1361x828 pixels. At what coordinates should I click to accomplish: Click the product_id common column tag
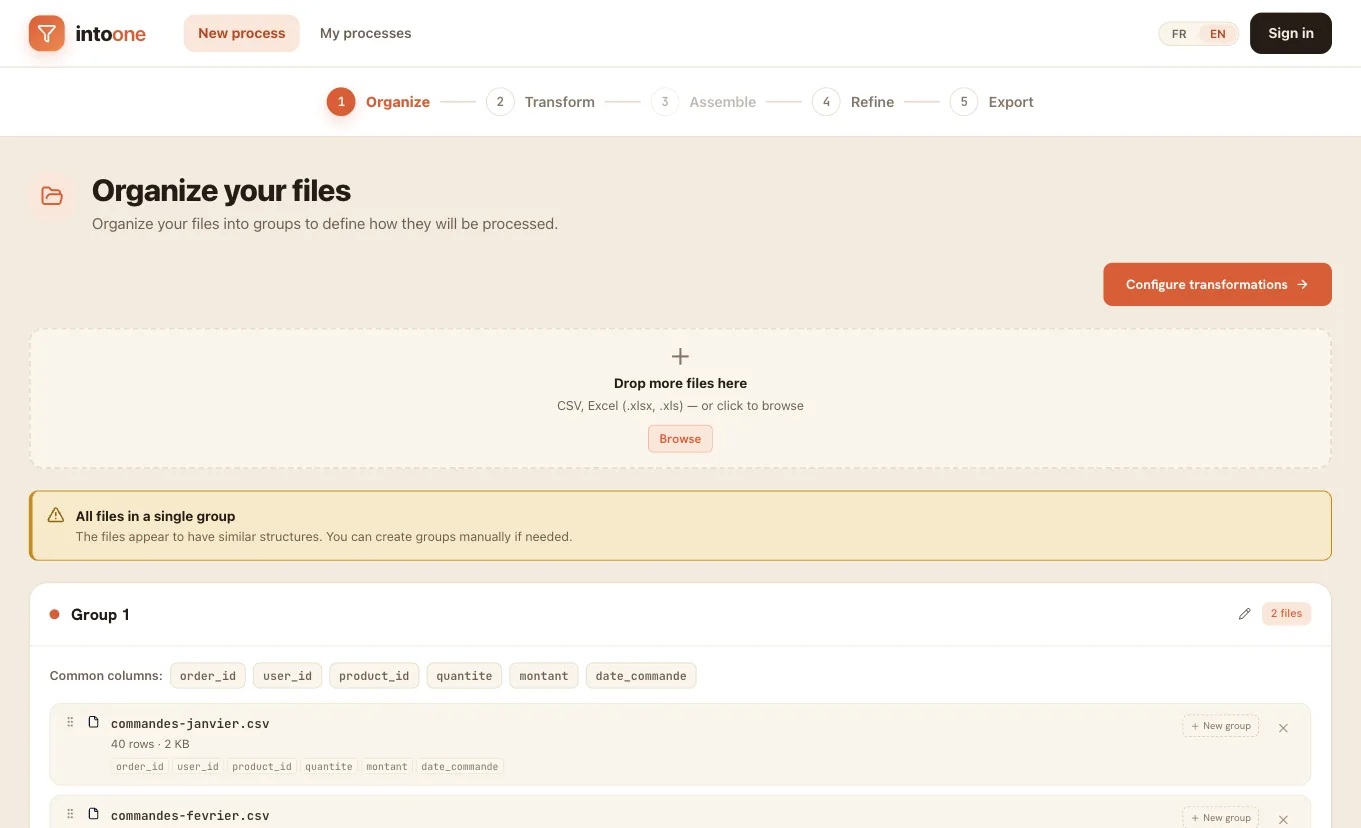[x=374, y=676]
